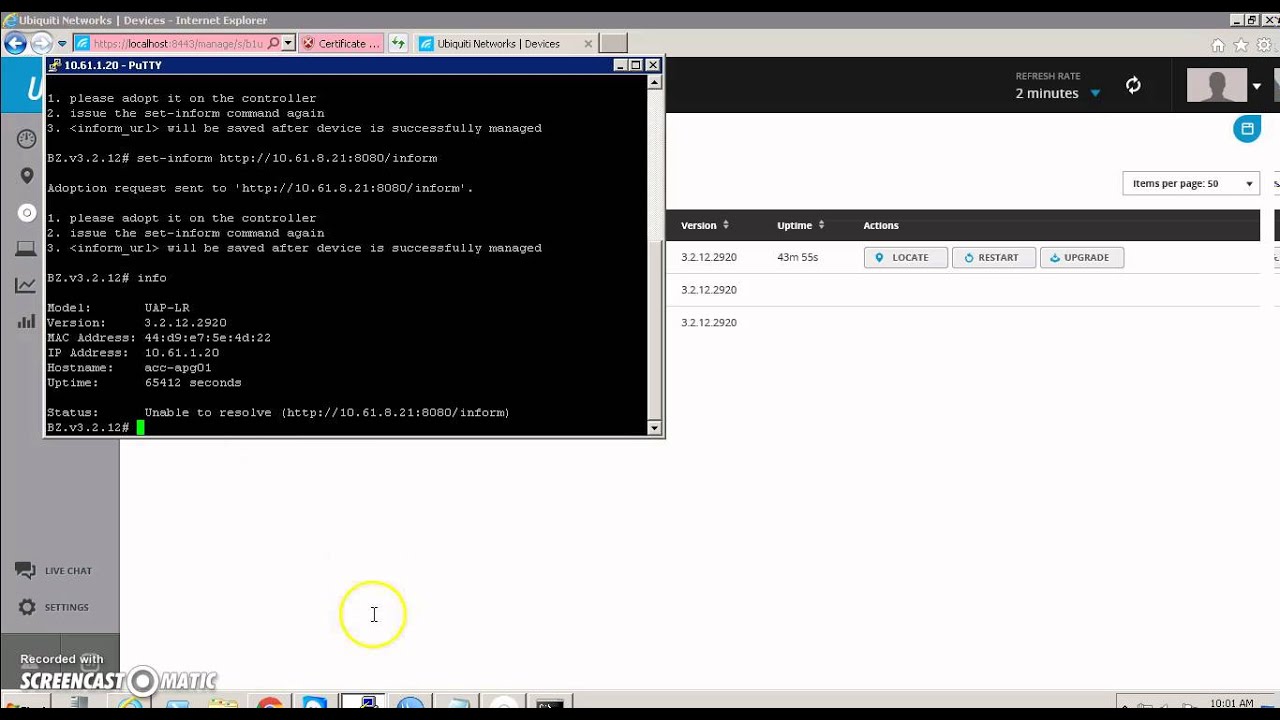
Task: Click the 43m 55s uptime cell
Action: [x=797, y=257]
